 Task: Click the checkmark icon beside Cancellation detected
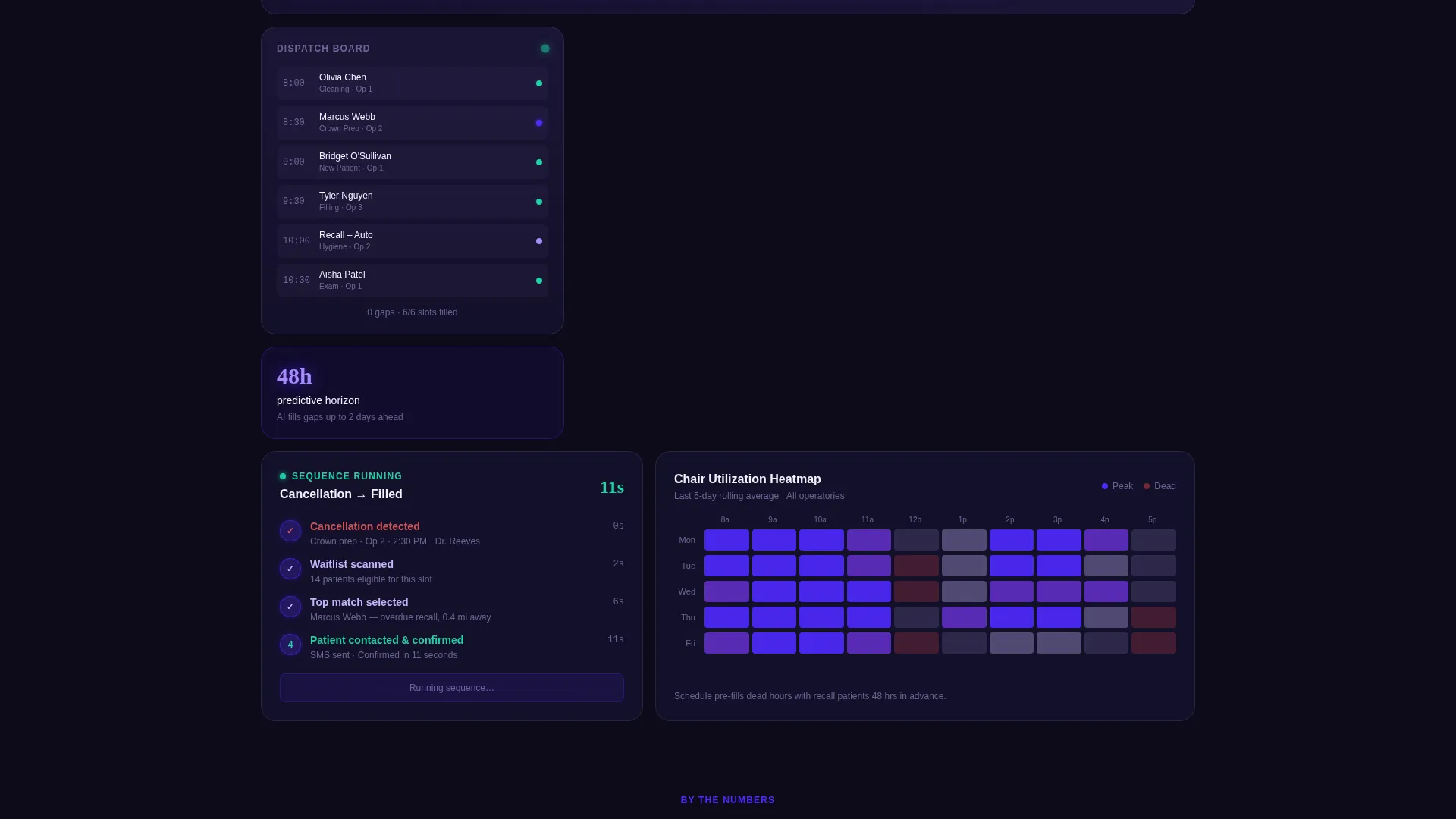point(290,531)
